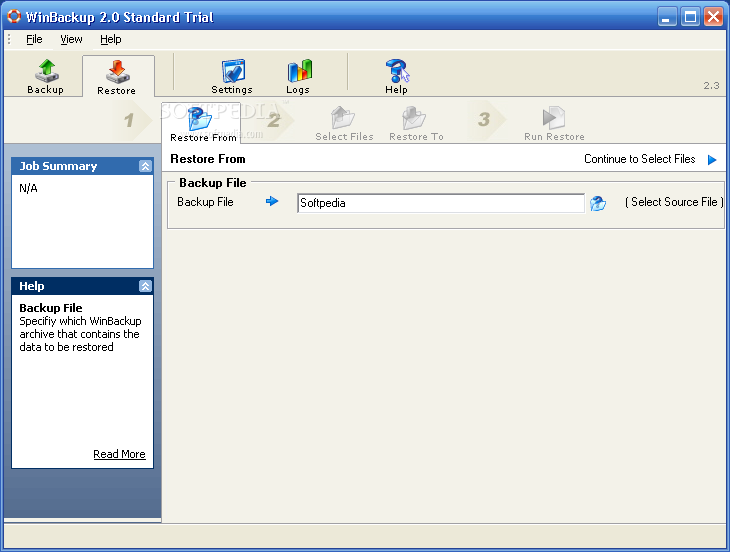Image resolution: width=730 pixels, height=552 pixels.
Task: Maximize the WinBackup window
Action: pyautogui.click(x=690, y=18)
